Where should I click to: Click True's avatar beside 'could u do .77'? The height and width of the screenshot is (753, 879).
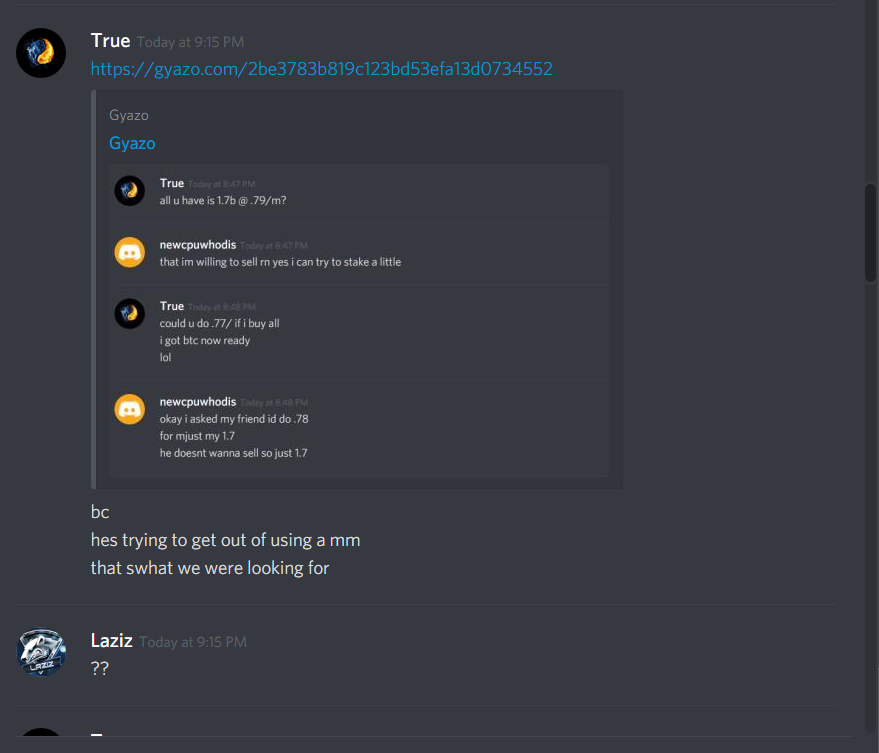129,313
